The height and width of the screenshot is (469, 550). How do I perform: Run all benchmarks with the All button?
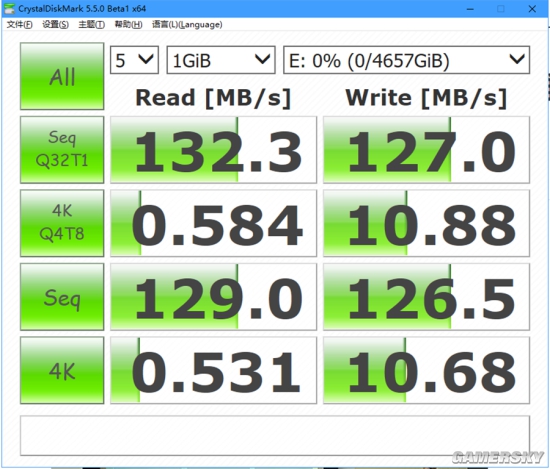tap(62, 76)
